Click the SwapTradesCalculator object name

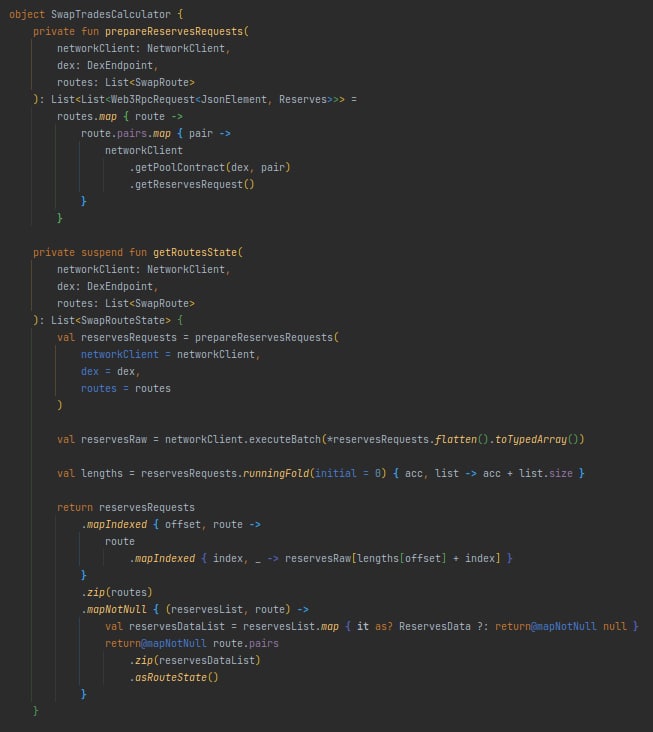[x=111, y=14]
